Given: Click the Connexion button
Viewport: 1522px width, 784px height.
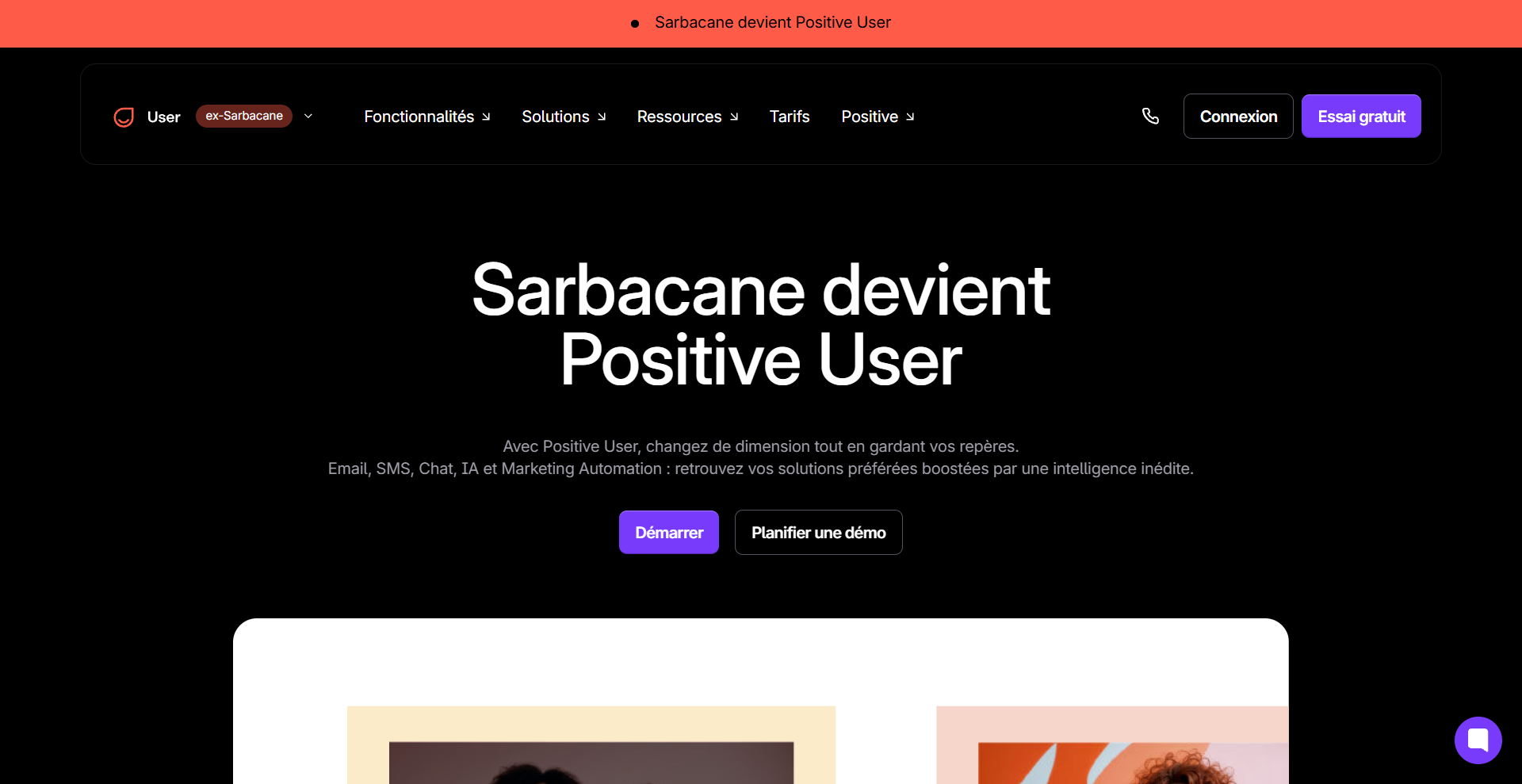Looking at the screenshot, I should (x=1238, y=117).
